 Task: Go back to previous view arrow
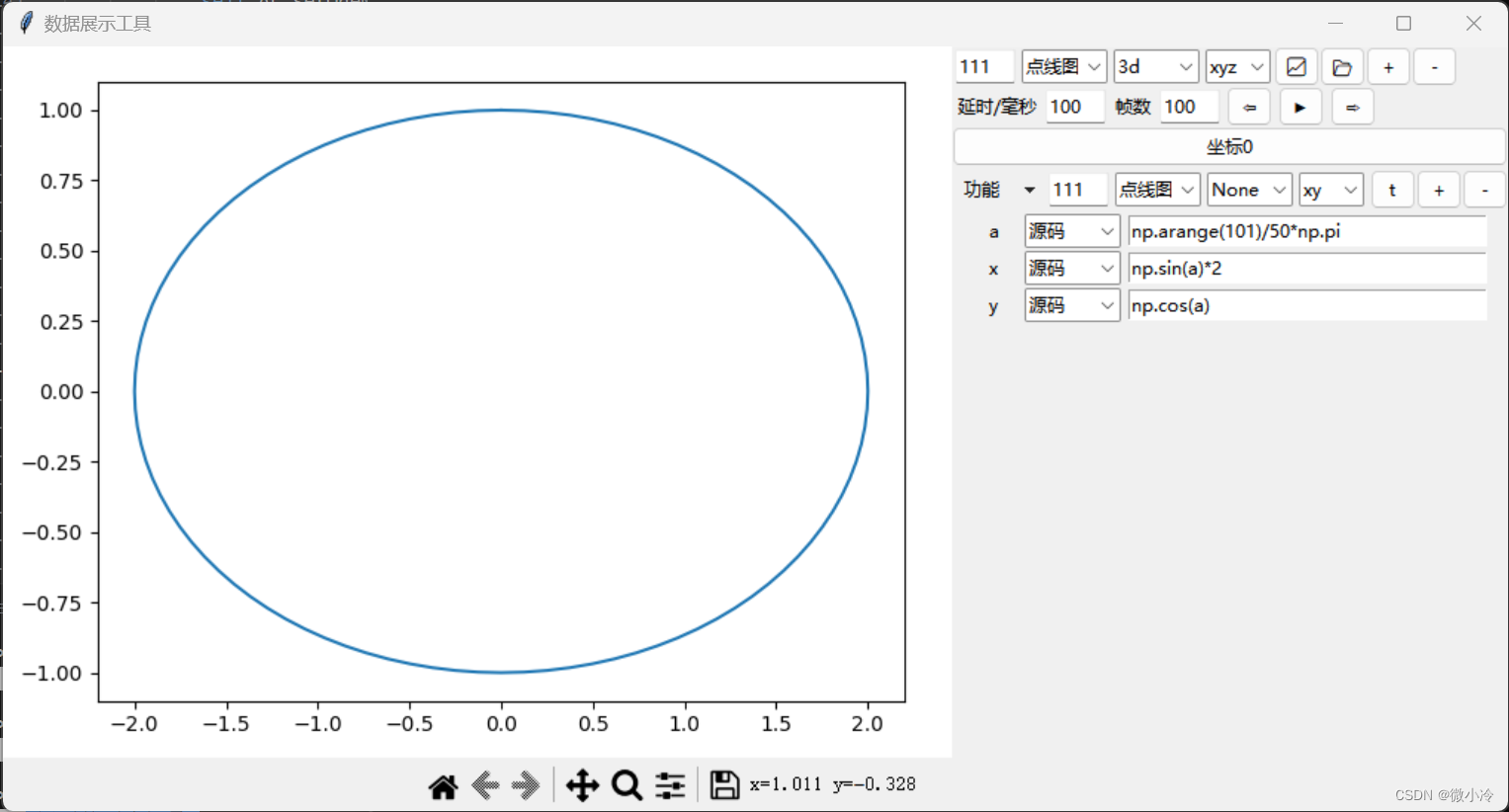pos(485,785)
